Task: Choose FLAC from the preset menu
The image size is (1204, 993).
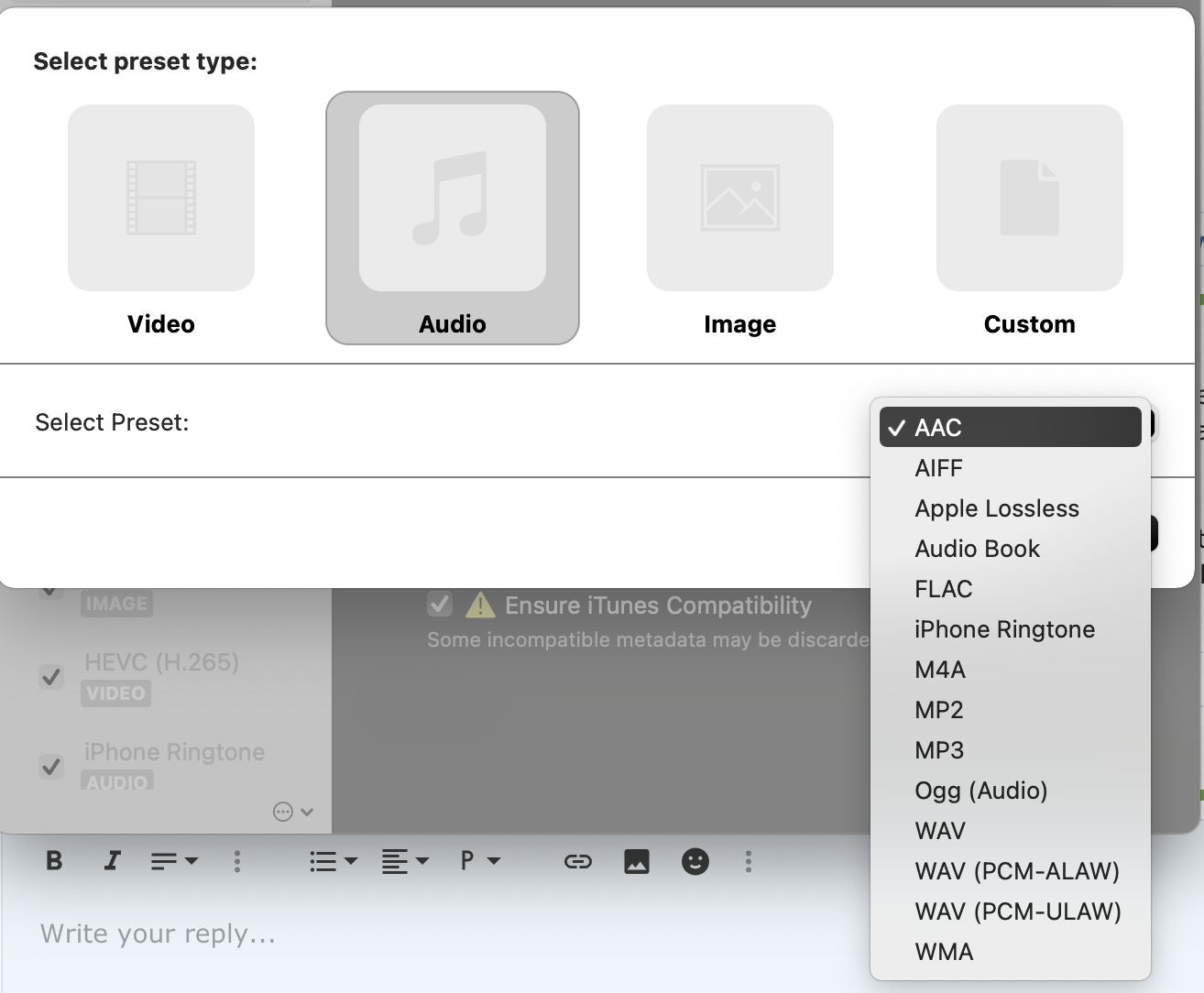Action: point(944,589)
